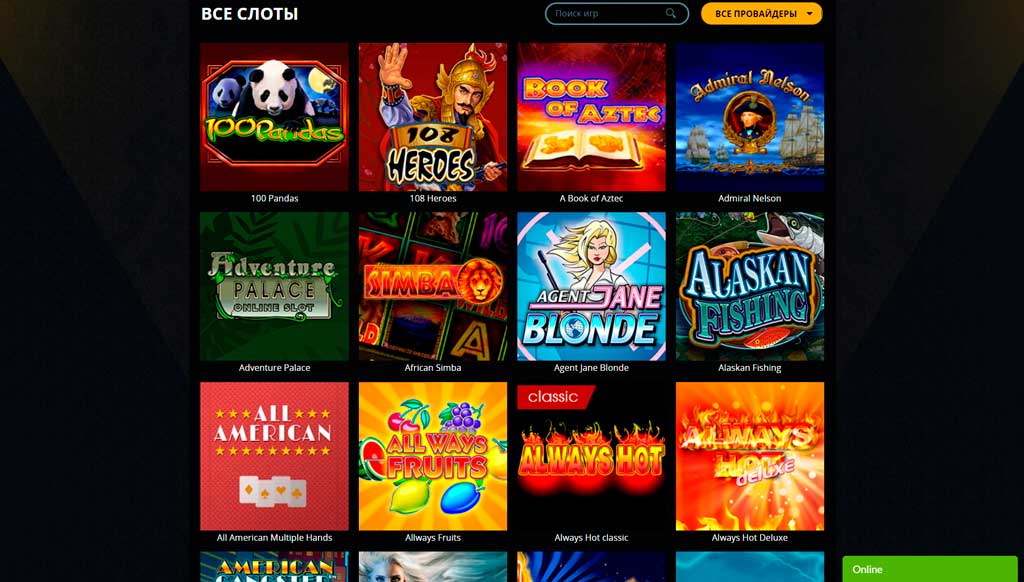Open the Always Hot classic slot
1024x582 pixels.
tap(592, 456)
